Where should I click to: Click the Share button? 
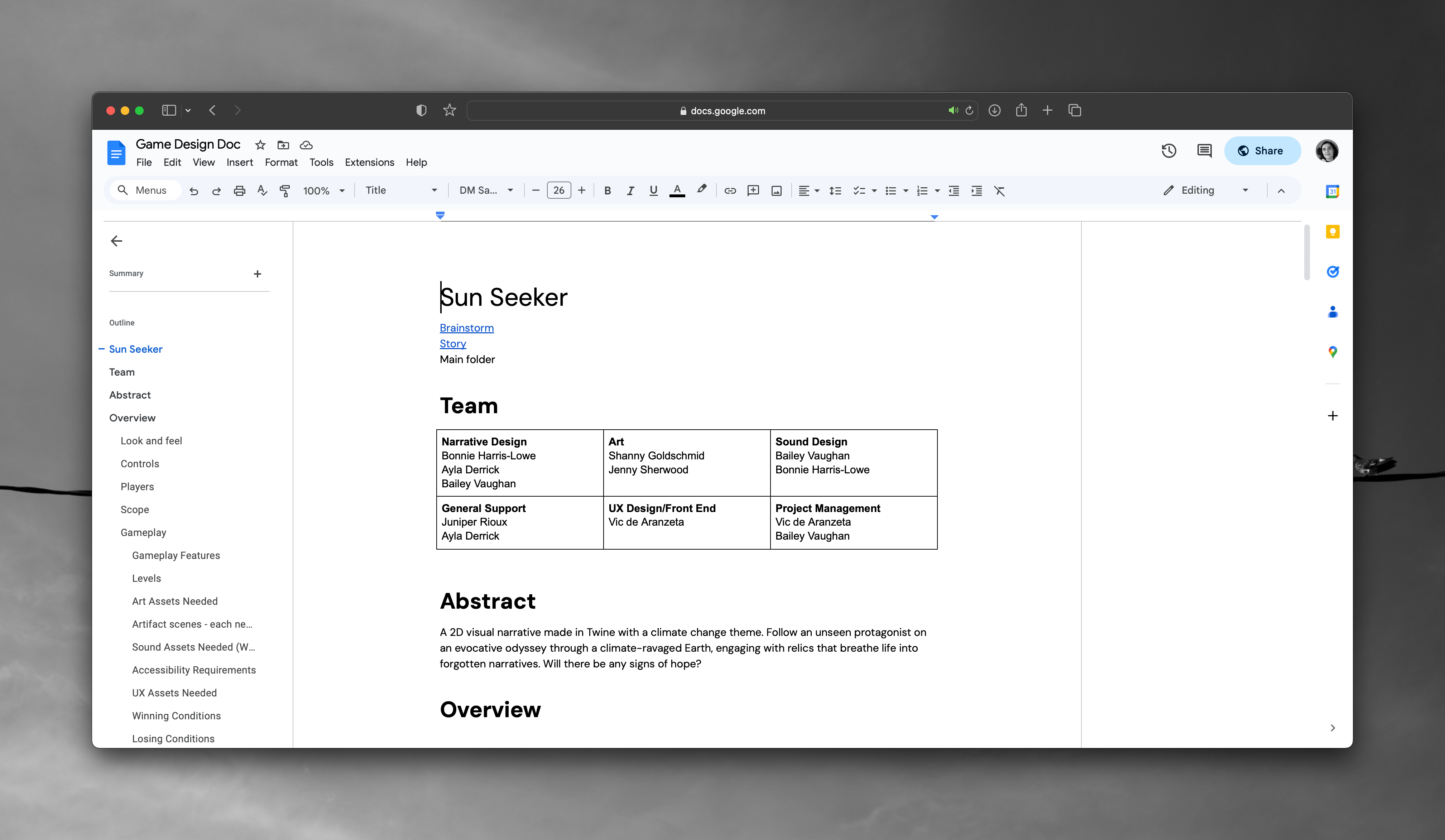pos(1261,151)
